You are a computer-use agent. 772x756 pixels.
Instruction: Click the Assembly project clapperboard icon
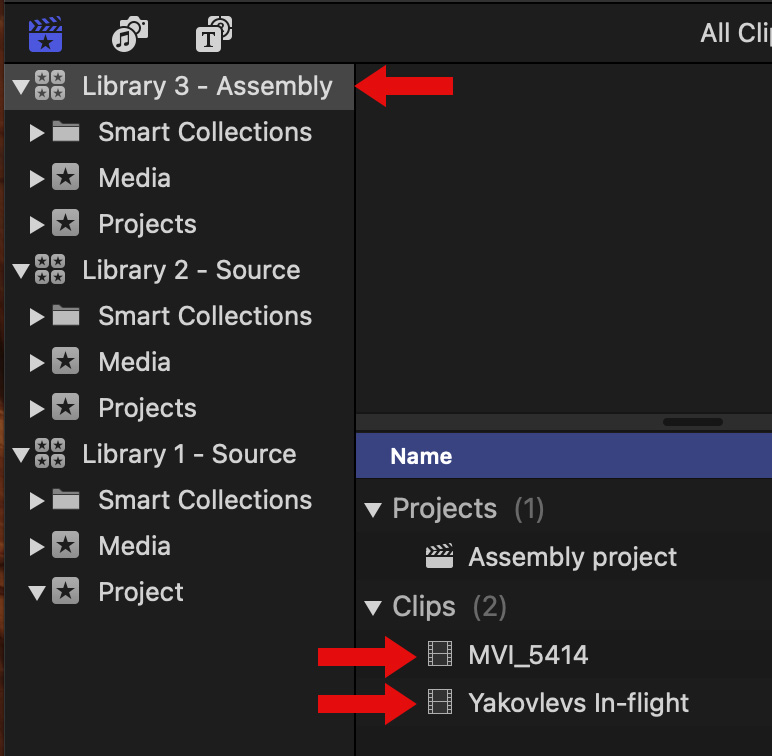click(440, 557)
